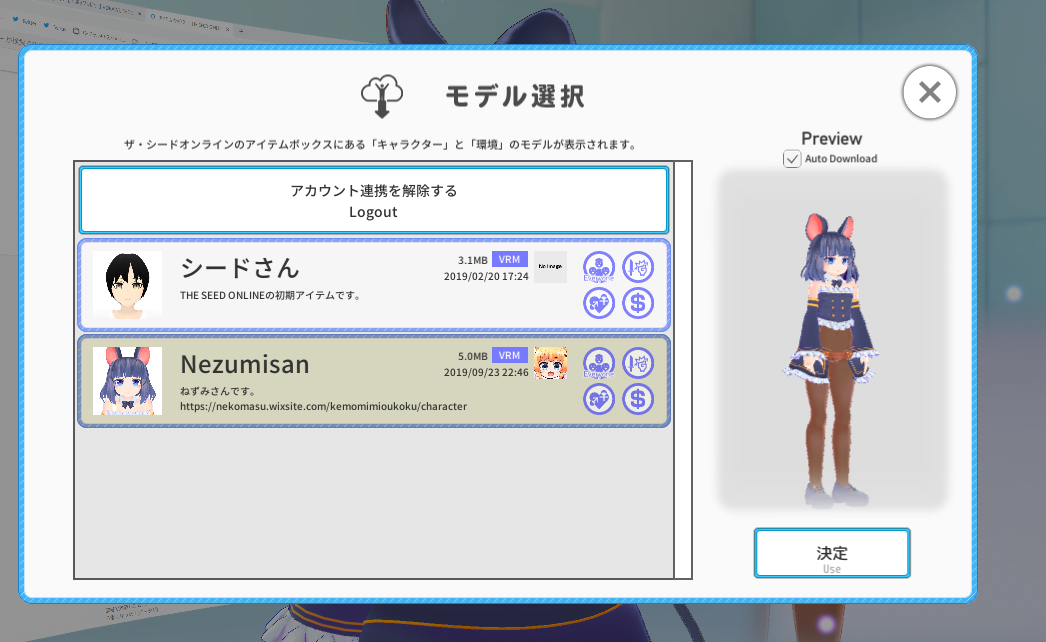Close the model selection dialog
Image resolution: width=1046 pixels, height=642 pixels.
[x=929, y=92]
